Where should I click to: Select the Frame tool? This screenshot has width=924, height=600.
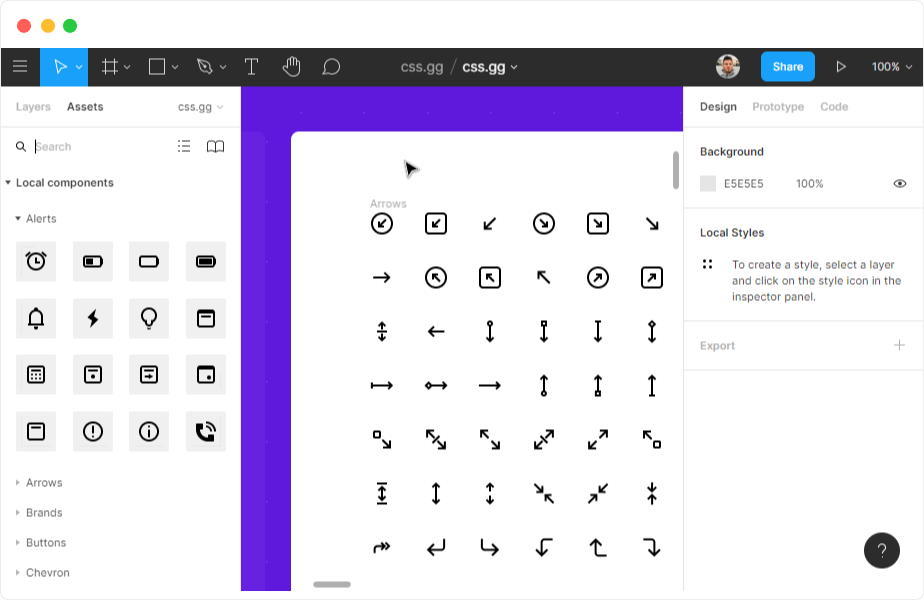(110, 67)
